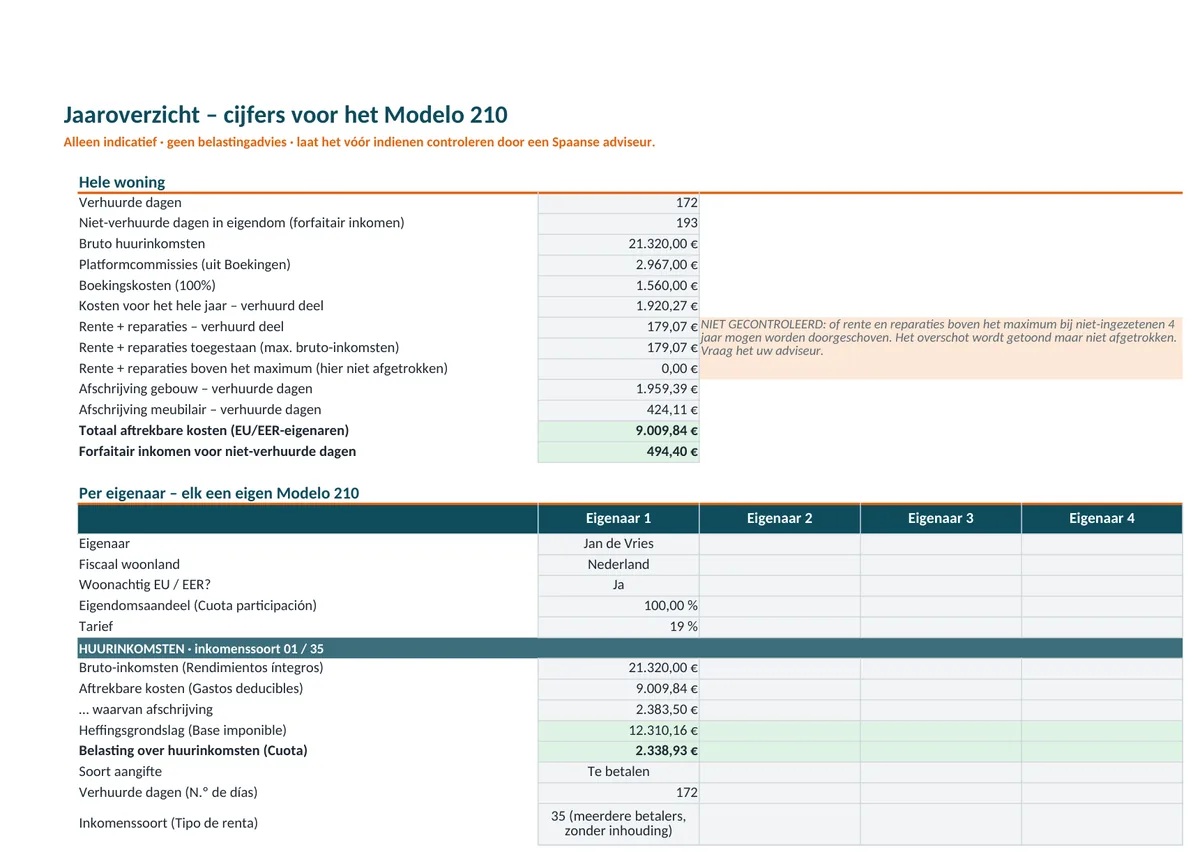Image resolution: width=1200 pixels, height=859 pixels.
Task: Select the Woonachtig EU / EER cell Ja
Action: coord(619,585)
